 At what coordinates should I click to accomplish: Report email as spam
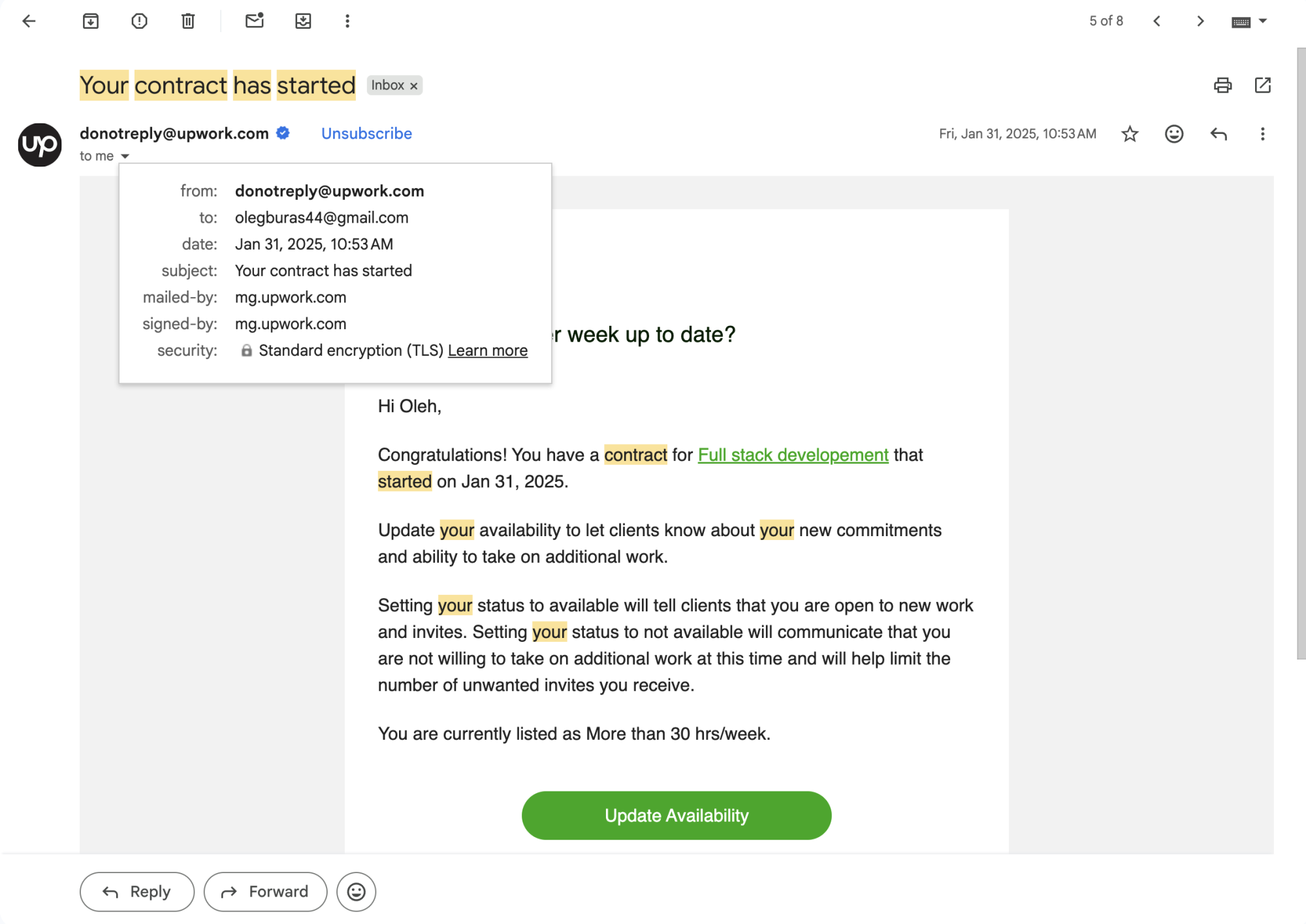click(x=139, y=21)
